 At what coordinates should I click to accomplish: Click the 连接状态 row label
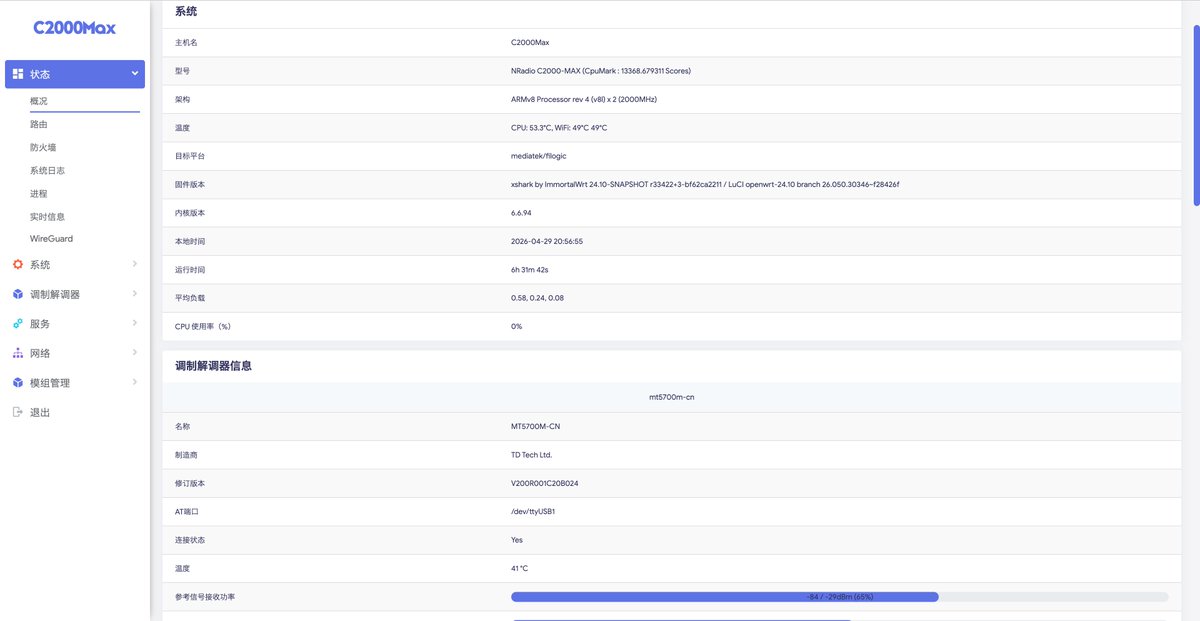[190, 540]
